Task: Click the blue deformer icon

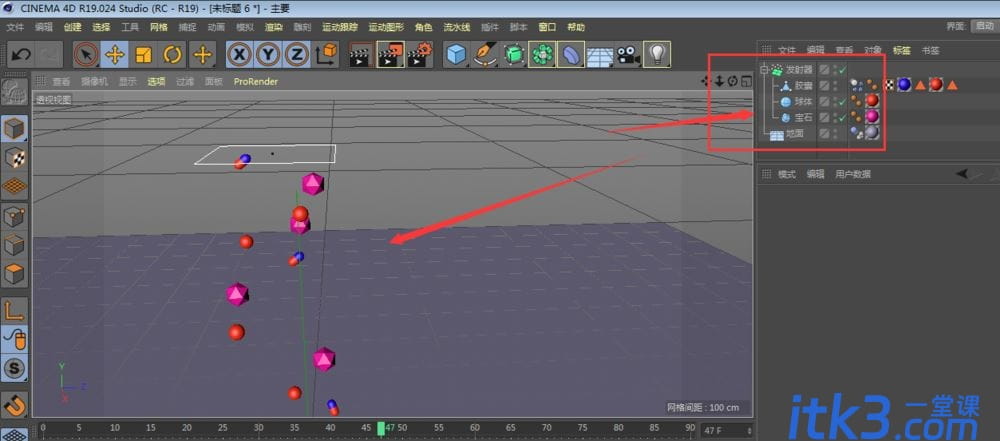Action: click(x=571, y=55)
